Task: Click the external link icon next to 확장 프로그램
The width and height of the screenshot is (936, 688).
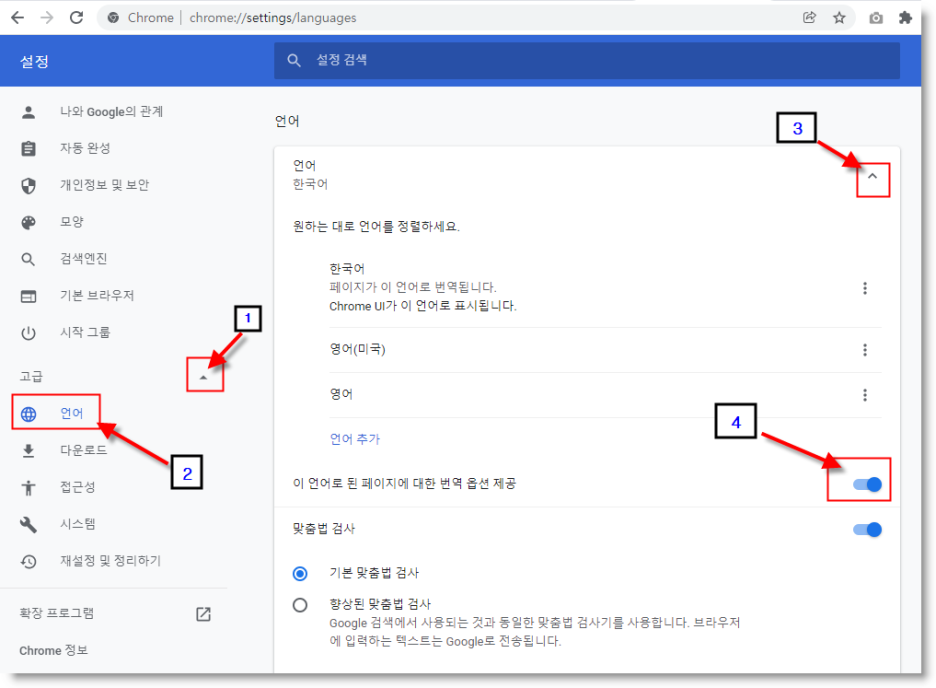Action: (x=203, y=614)
